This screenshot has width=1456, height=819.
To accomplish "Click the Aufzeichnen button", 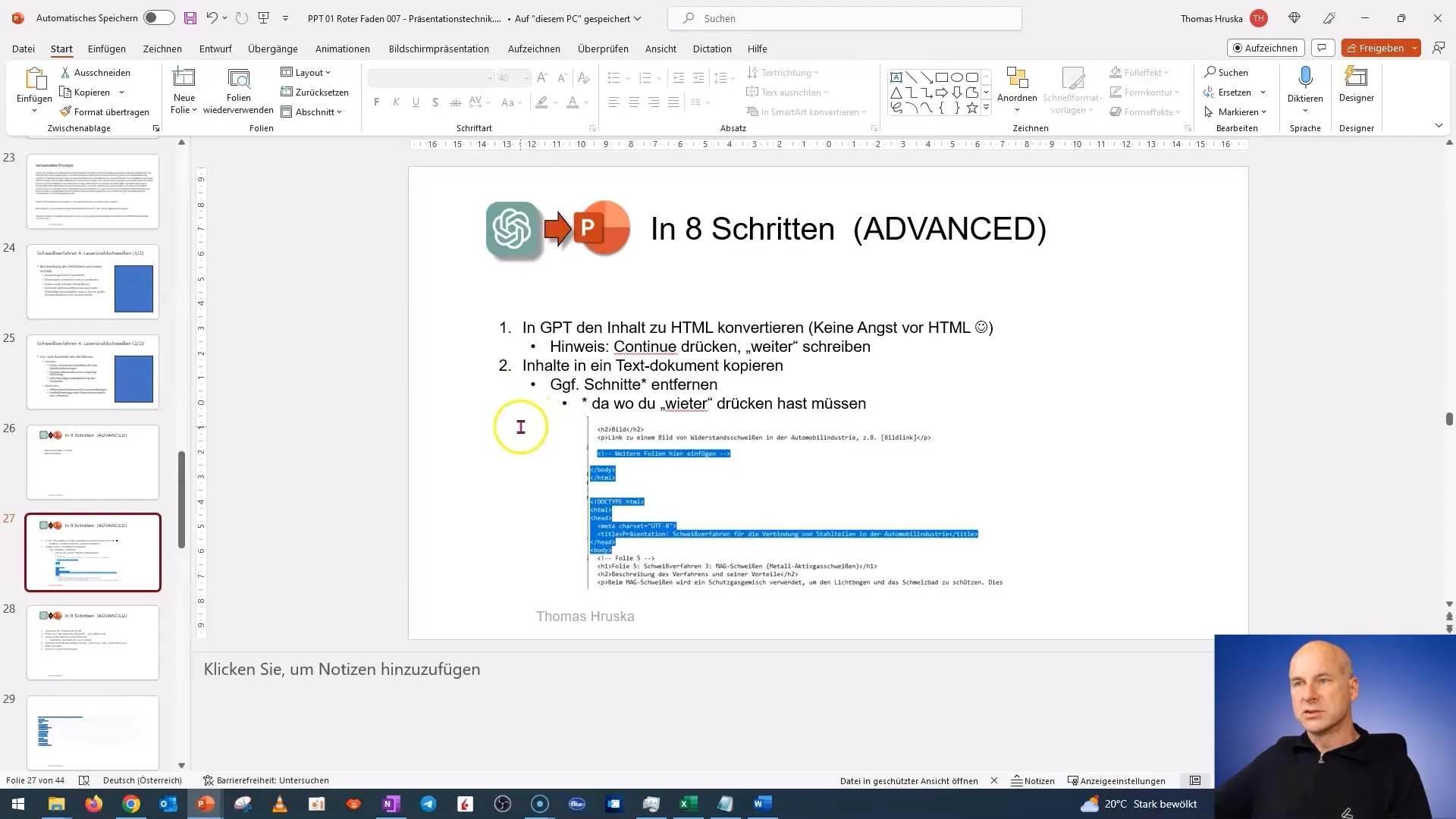I will [x=1266, y=48].
